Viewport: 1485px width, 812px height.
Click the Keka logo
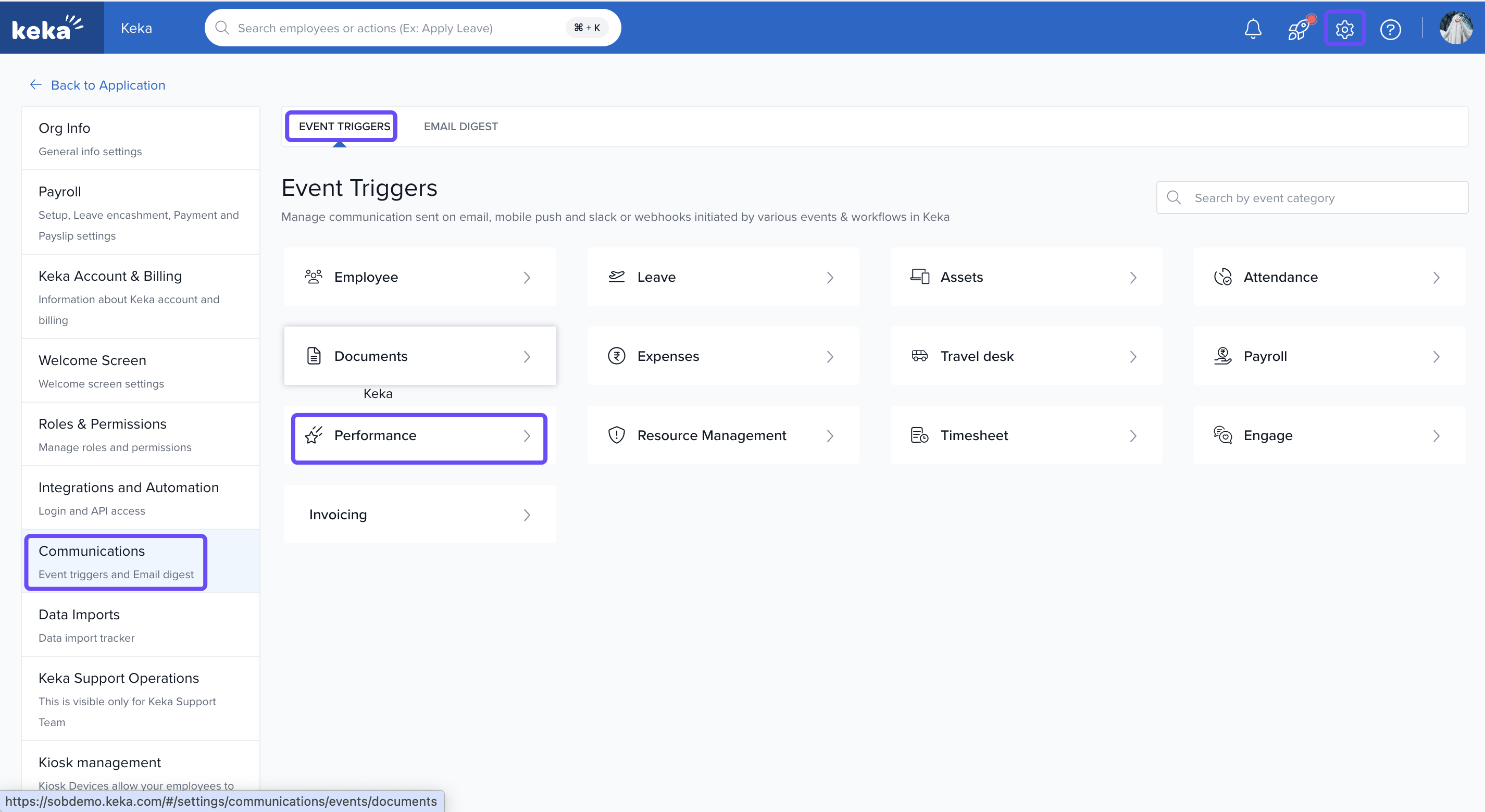tap(48, 28)
